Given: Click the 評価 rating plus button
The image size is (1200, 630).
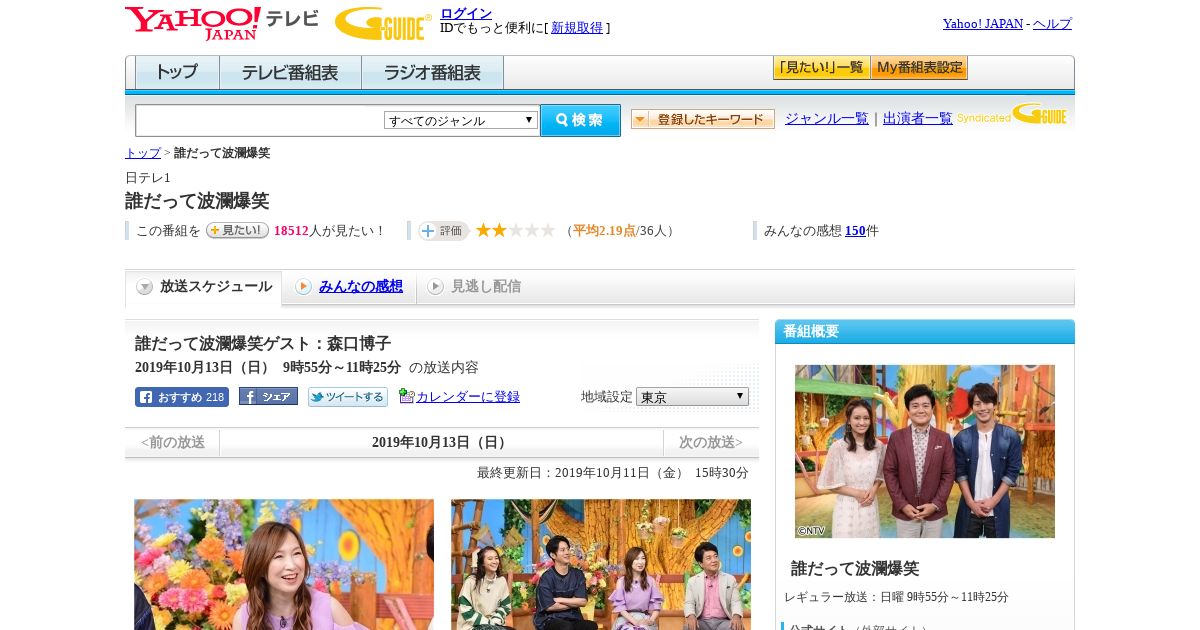Looking at the screenshot, I should pyautogui.click(x=443, y=231).
